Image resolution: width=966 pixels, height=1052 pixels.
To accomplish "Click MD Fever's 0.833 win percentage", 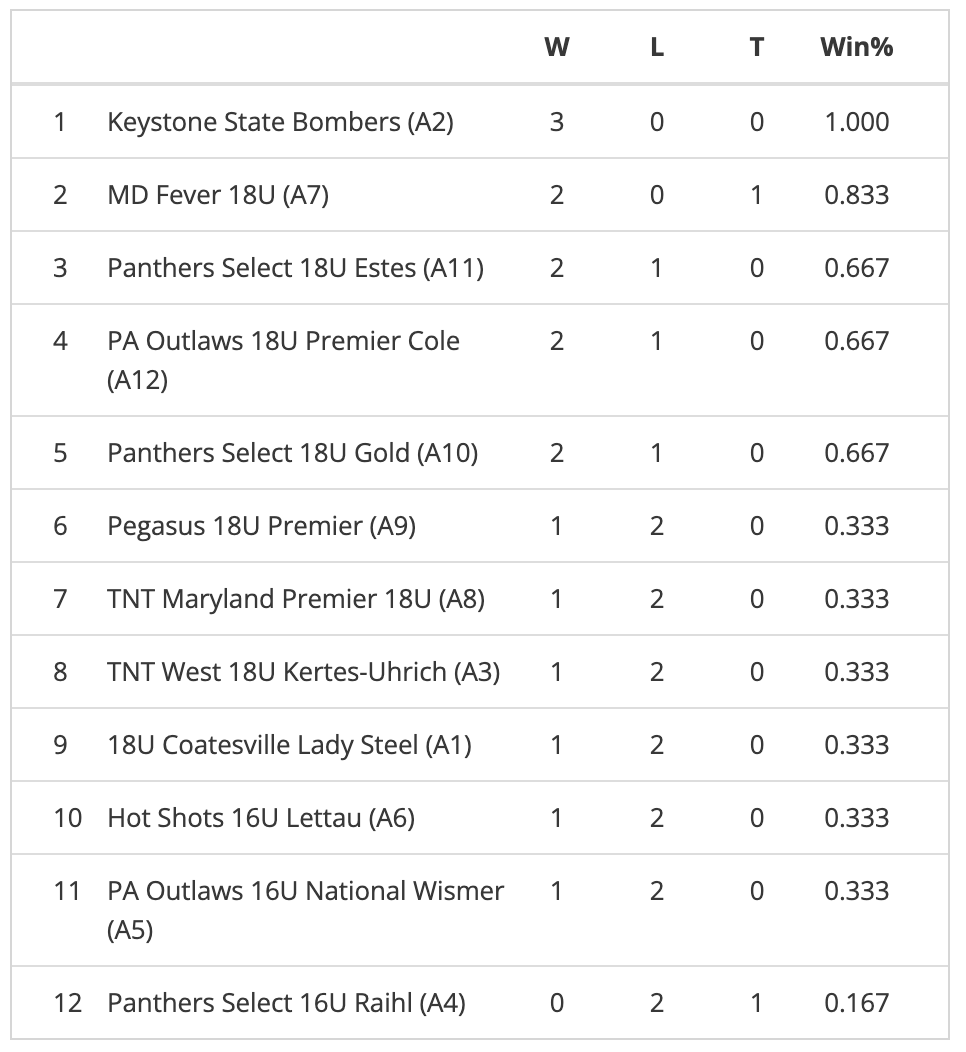I will point(856,195).
